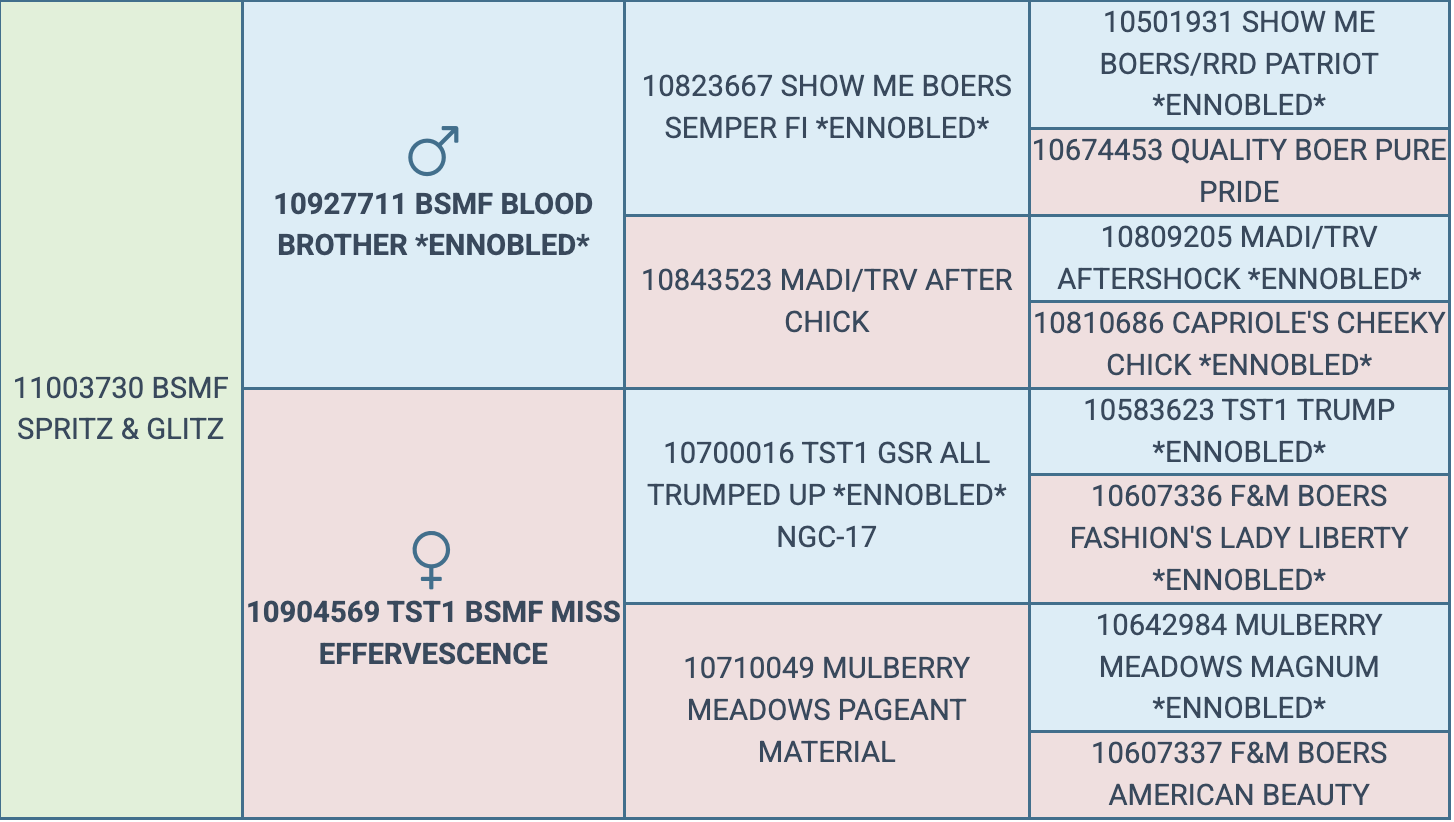The image size is (1454, 822).
Task: Open registration number 10927711 in the sire cell
Action: 342,204
